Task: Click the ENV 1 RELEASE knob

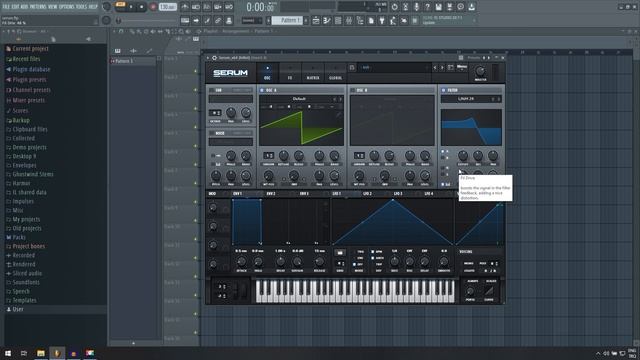Action: click(320, 261)
